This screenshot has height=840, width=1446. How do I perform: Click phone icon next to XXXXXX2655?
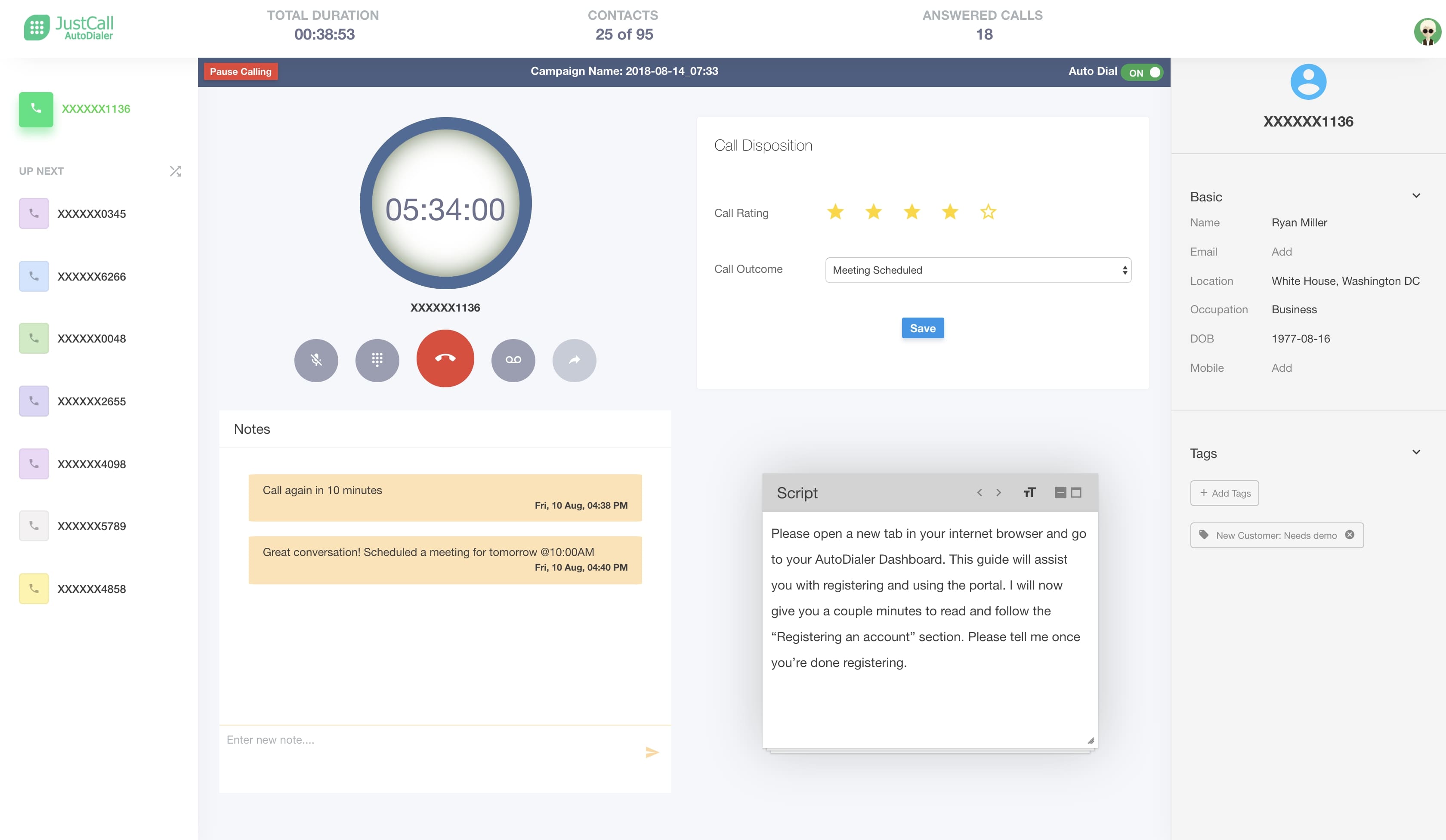tap(34, 401)
